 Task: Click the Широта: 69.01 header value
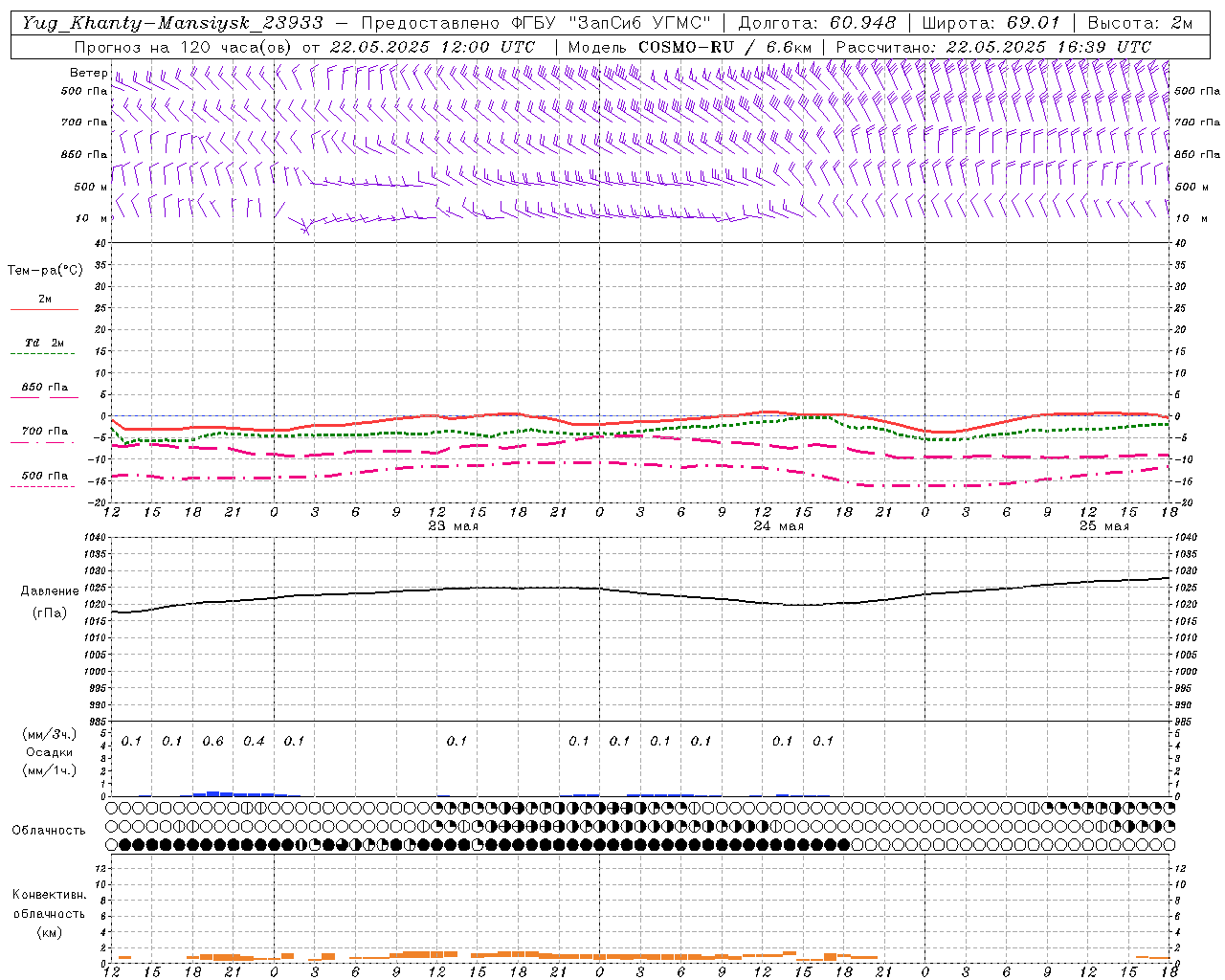click(991, 22)
